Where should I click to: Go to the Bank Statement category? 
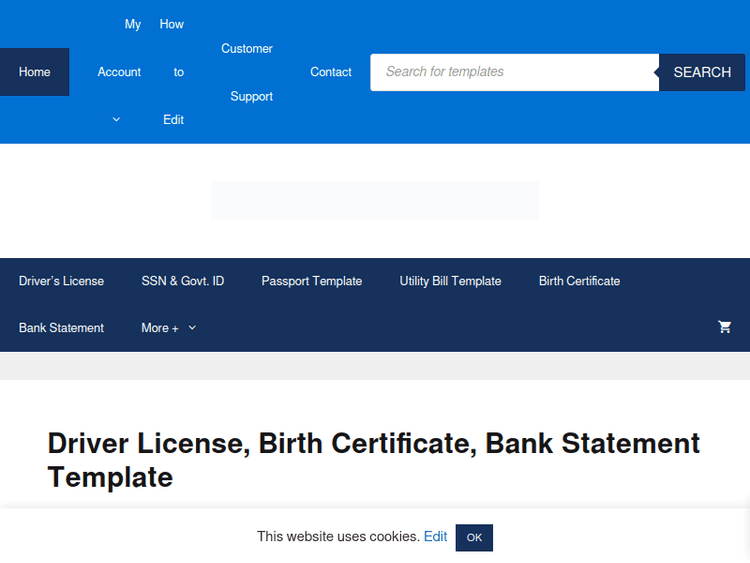[61, 328]
